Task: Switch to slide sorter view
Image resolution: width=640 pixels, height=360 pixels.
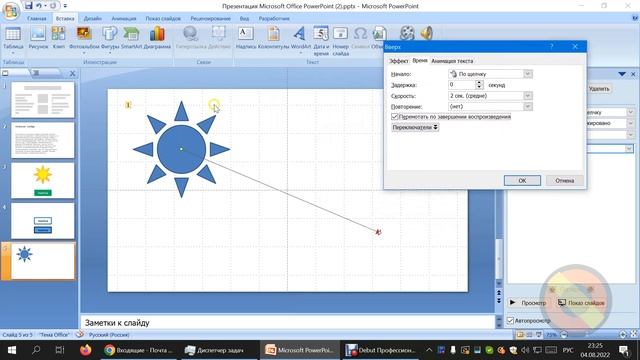Action: (x=529, y=335)
